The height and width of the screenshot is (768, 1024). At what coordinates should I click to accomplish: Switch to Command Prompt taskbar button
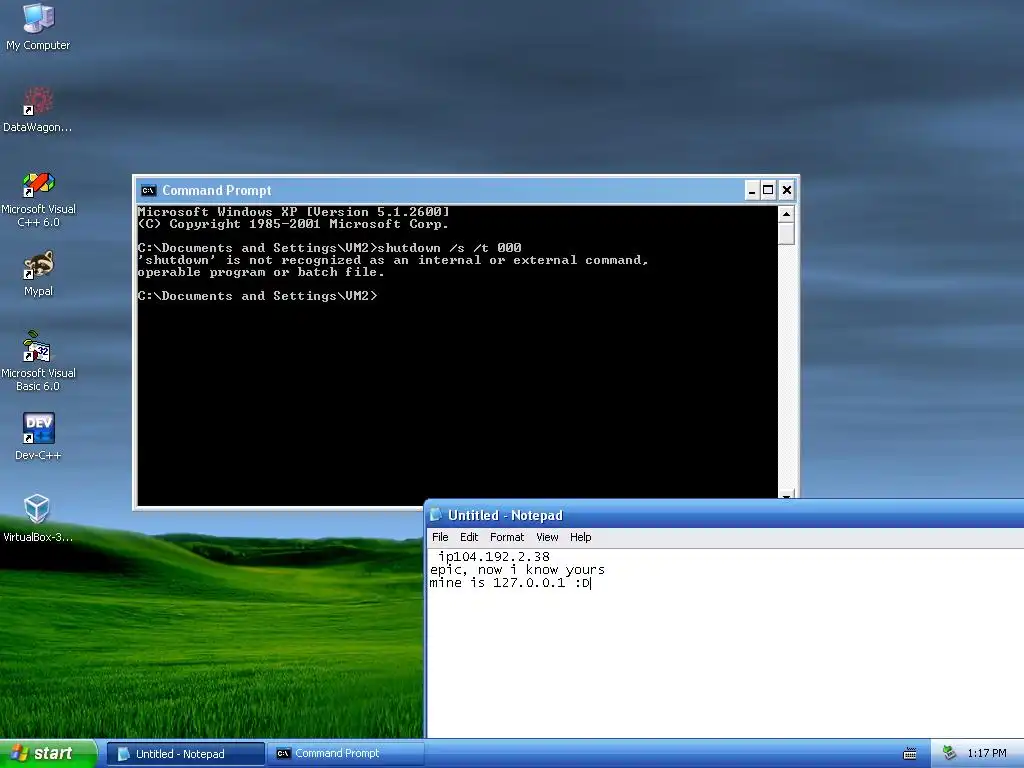[x=345, y=754]
